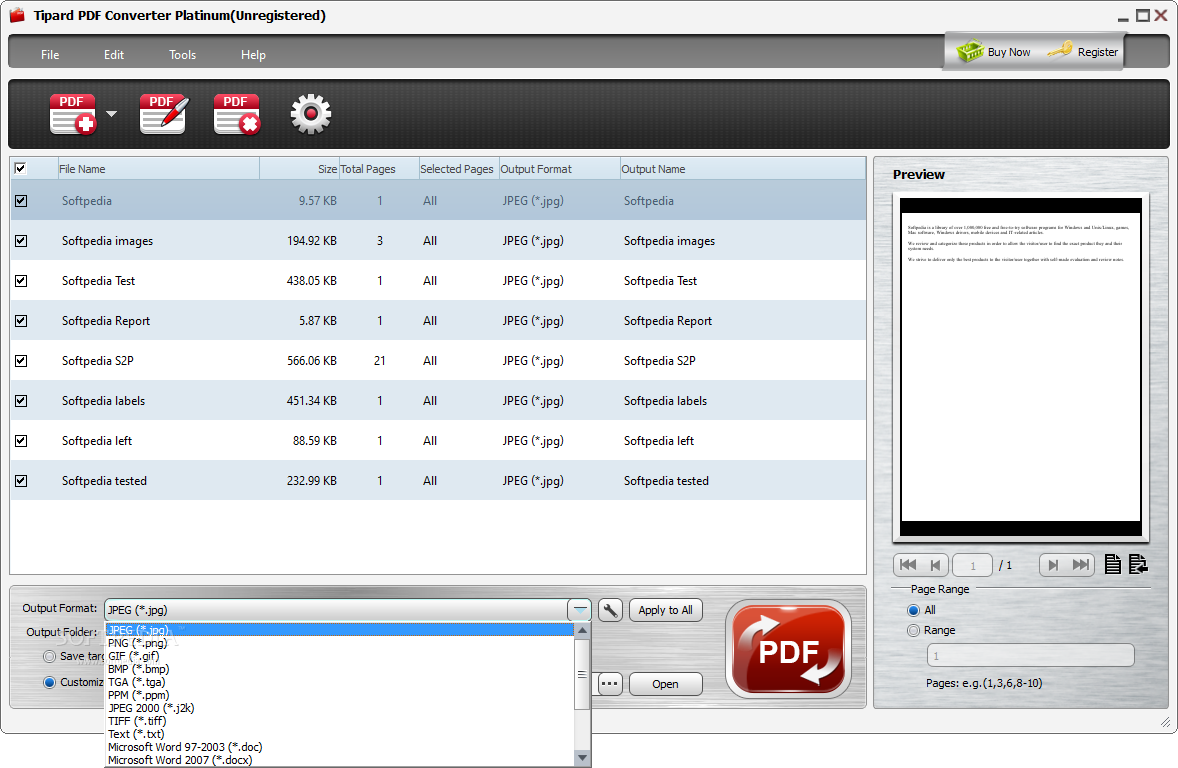Click format list scrollbar up arrow

582,630
